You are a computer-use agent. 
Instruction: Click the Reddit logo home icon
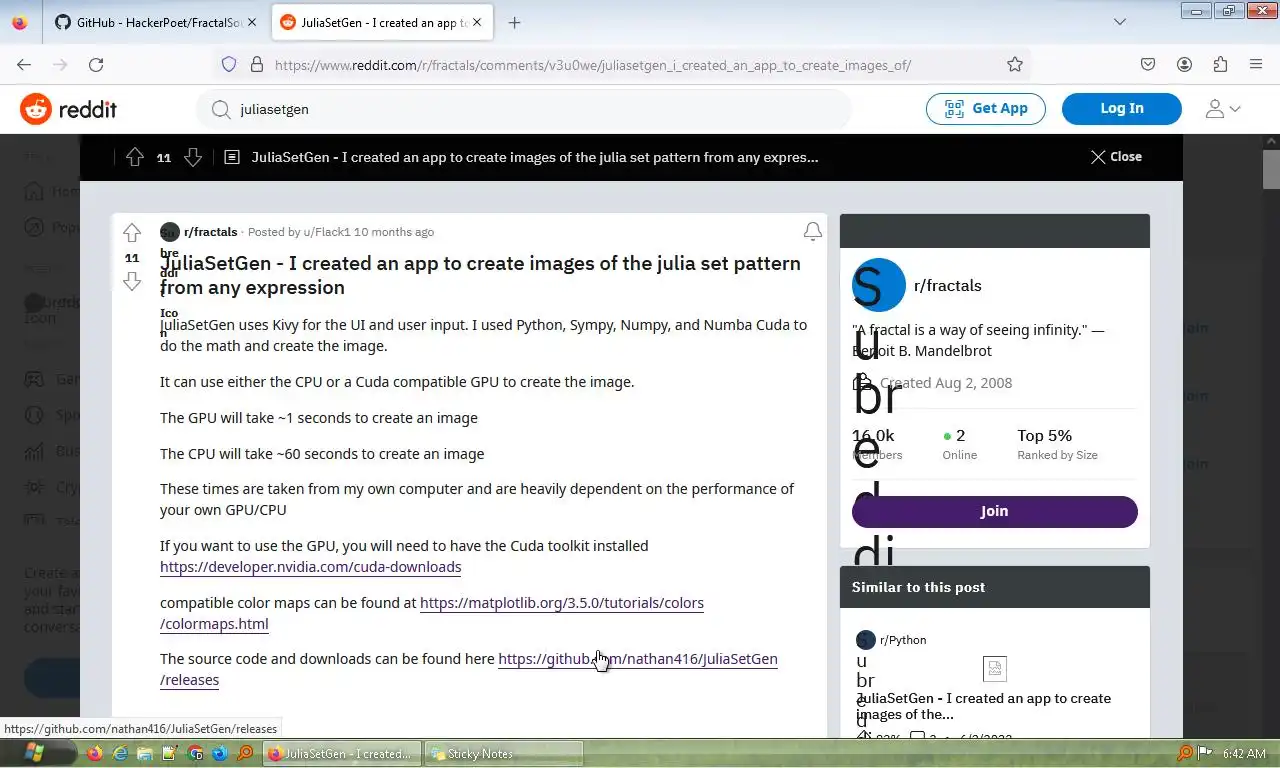click(x=36, y=109)
